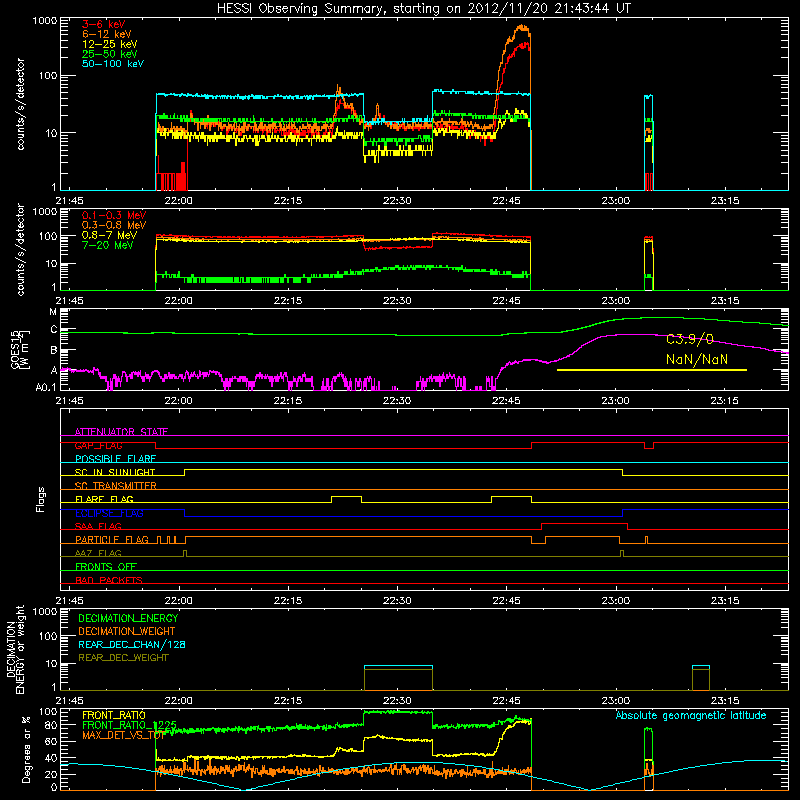Image resolution: width=800 pixels, height=800 pixels.
Task: Select the ATTENUATOR_STATE flag label
Action: [121, 432]
